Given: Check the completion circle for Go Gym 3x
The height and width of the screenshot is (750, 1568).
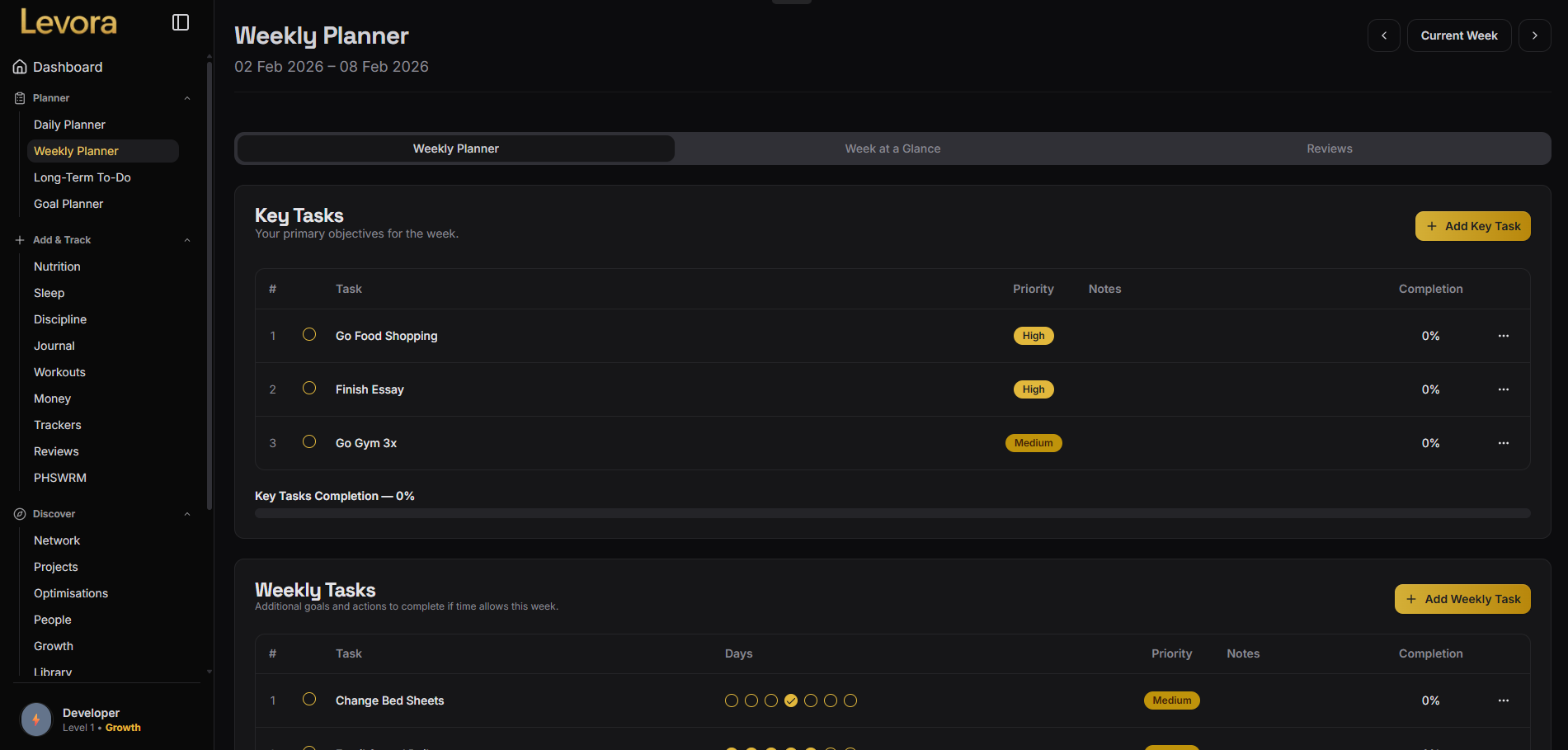Looking at the screenshot, I should coord(309,441).
